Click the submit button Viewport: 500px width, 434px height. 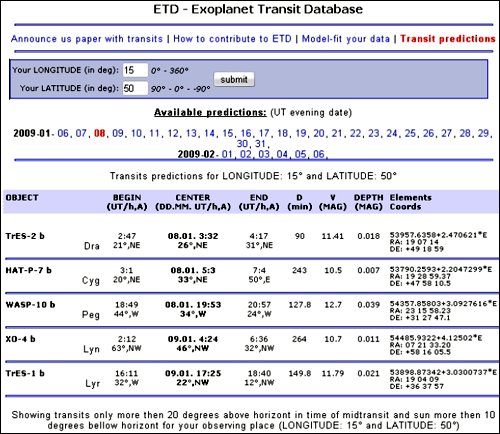(234, 80)
